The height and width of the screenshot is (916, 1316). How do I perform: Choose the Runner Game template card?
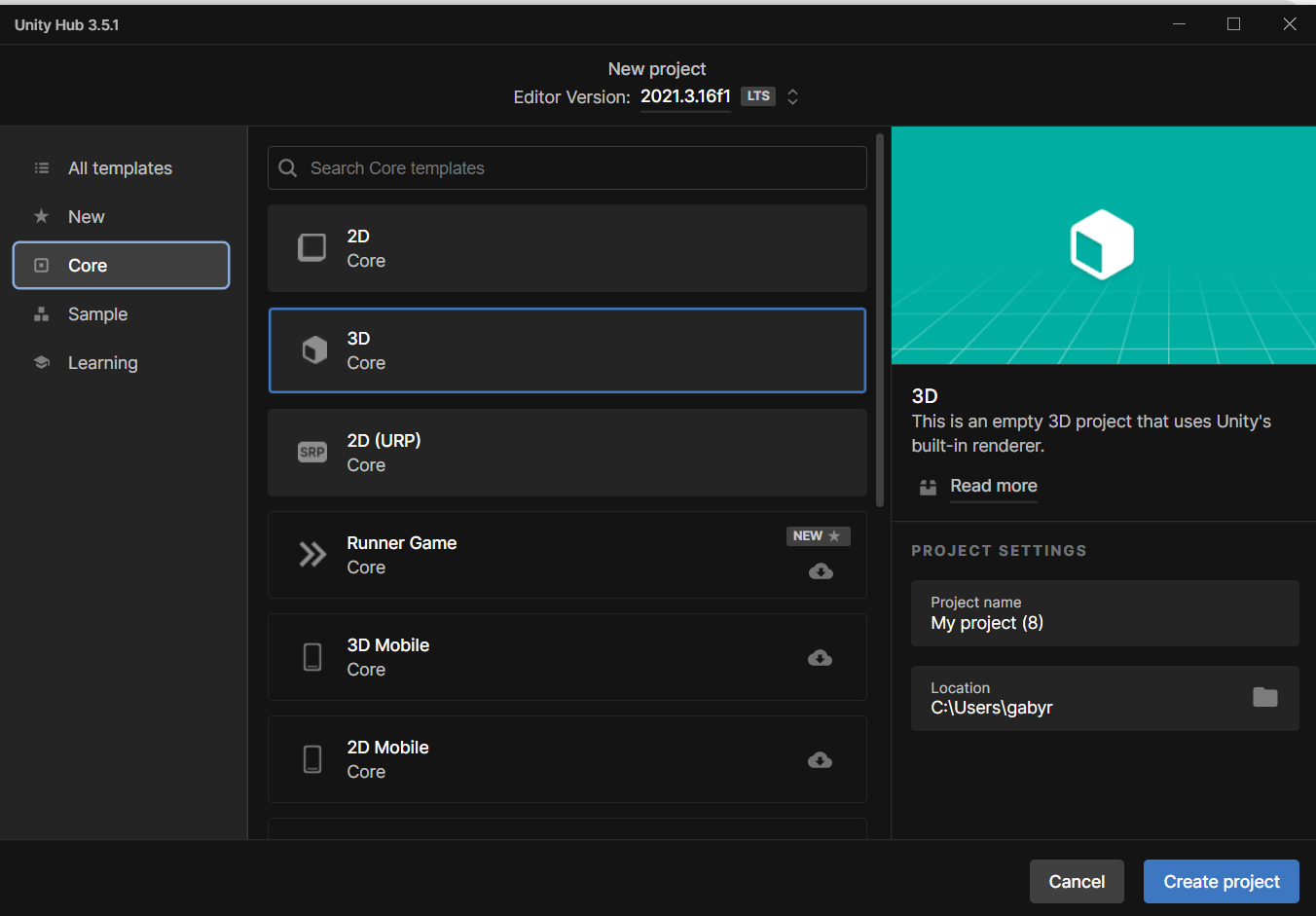coord(567,555)
